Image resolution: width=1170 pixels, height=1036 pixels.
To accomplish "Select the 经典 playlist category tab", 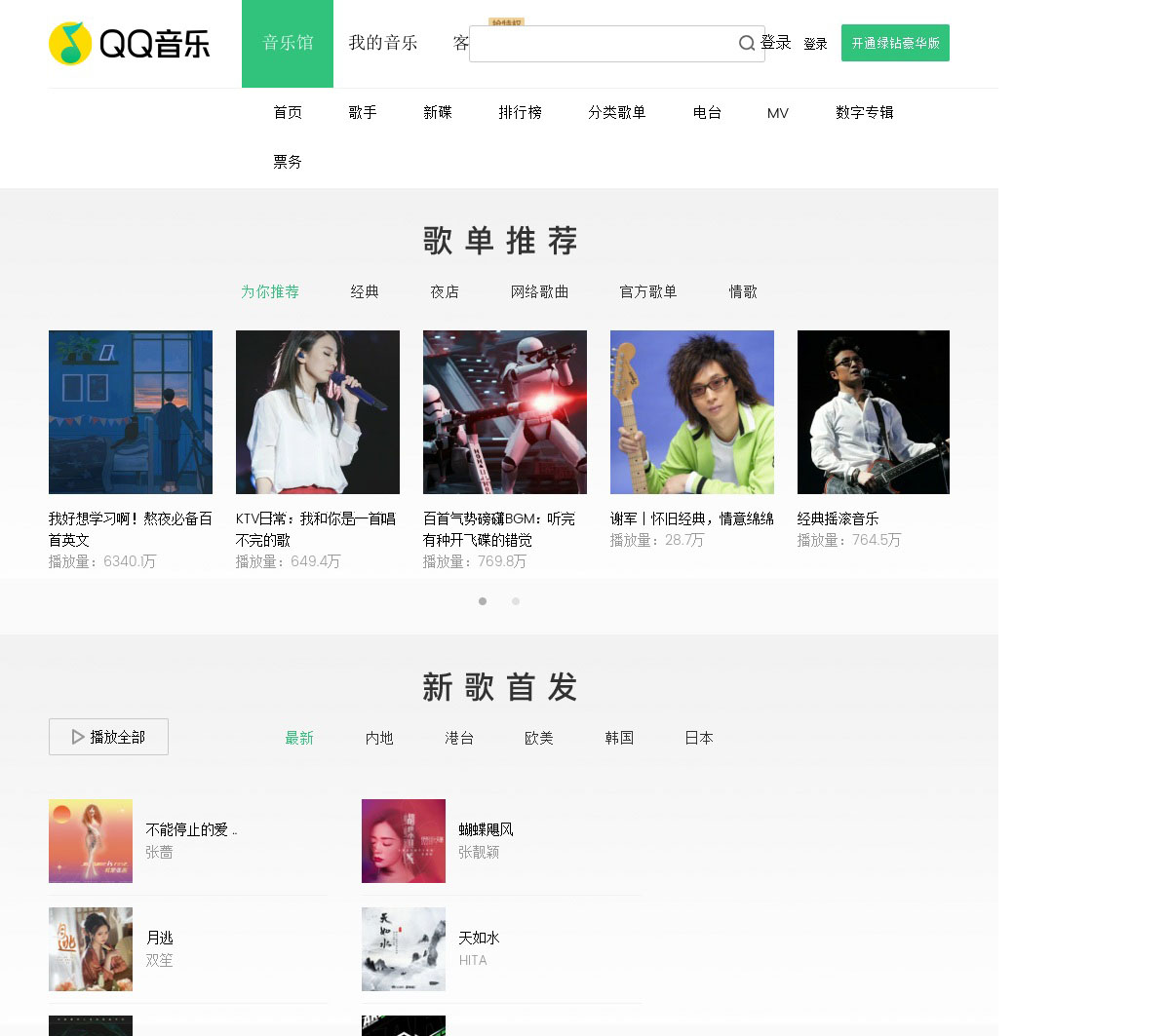I will [x=365, y=291].
